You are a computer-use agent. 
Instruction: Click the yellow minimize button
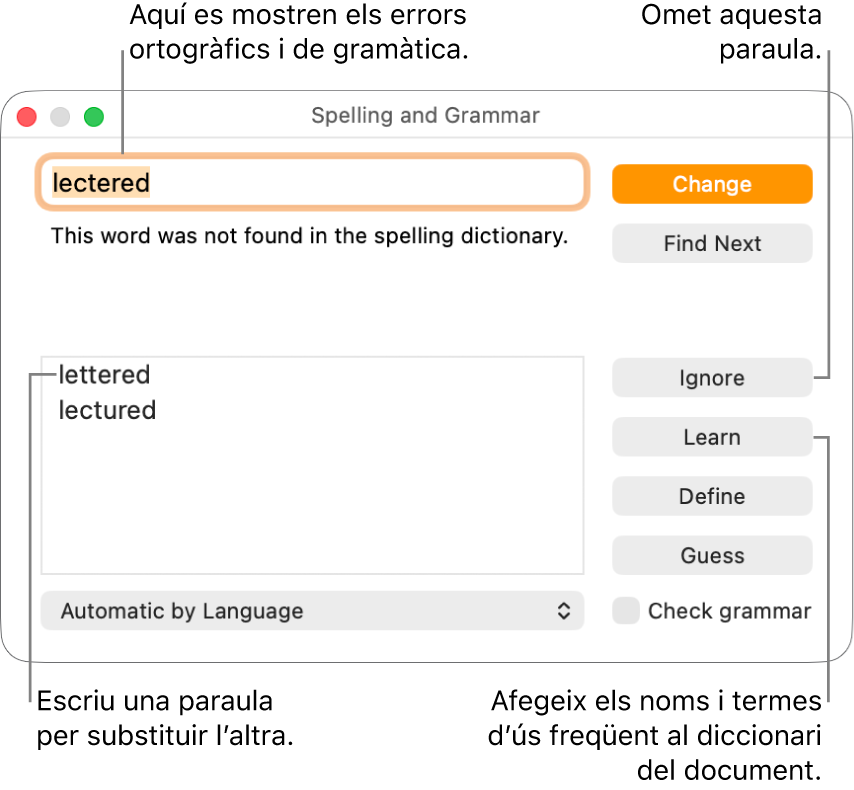point(60,116)
